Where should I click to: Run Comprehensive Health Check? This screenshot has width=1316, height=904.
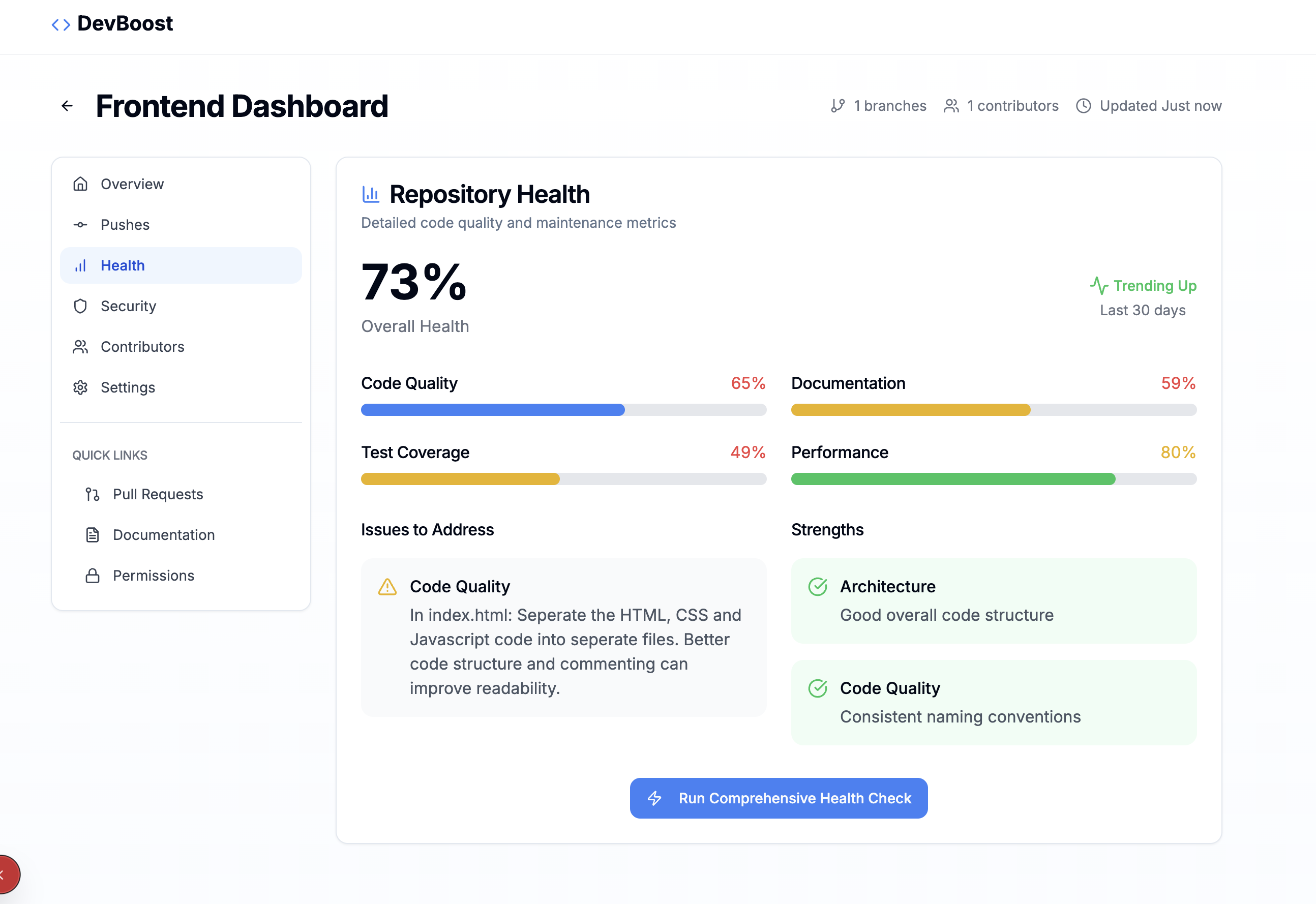(779, 798)
